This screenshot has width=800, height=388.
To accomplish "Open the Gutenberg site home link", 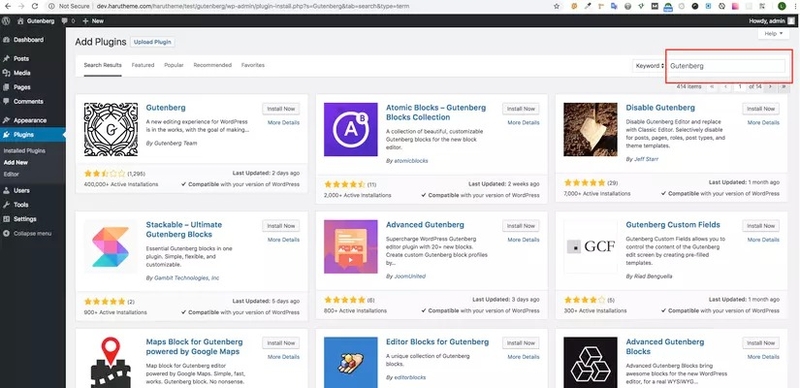I will click(35, 21).
